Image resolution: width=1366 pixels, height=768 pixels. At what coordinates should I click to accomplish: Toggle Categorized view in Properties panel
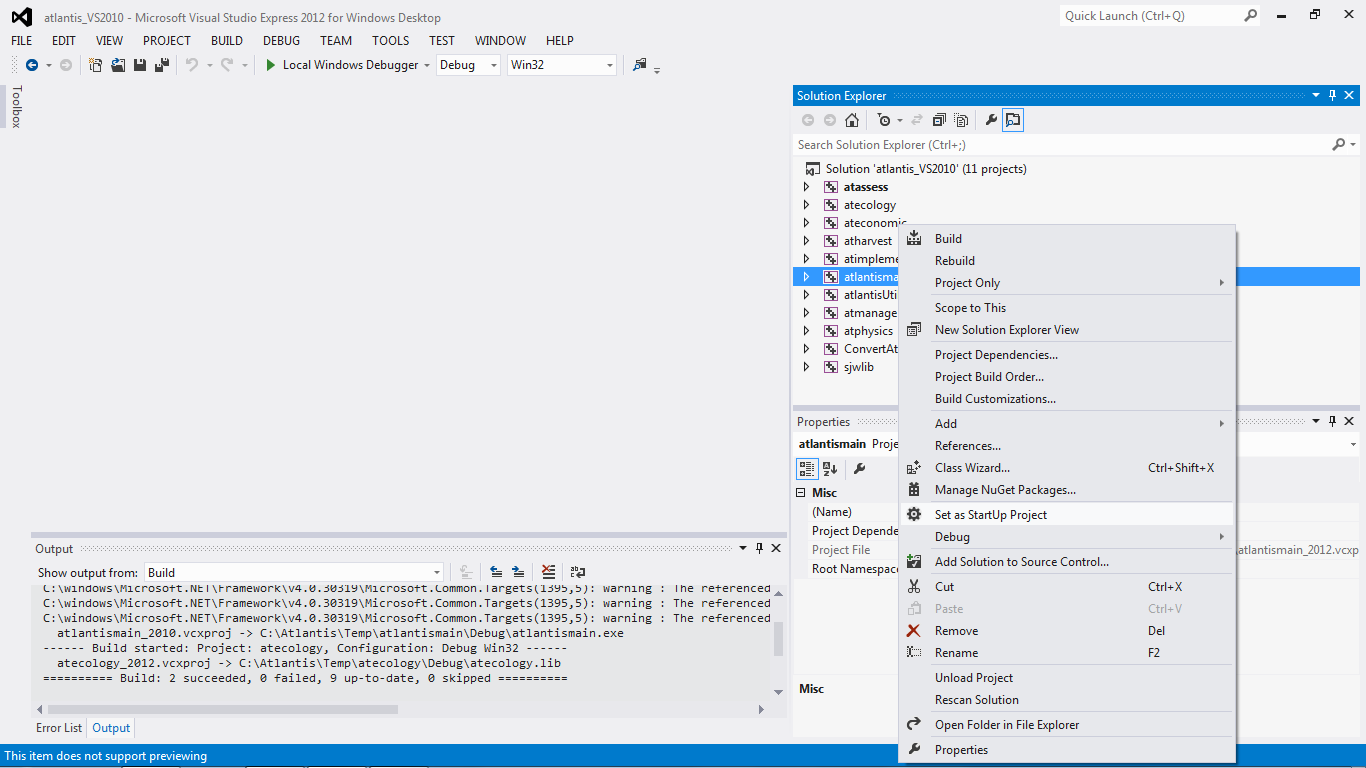tap(807, 468)
